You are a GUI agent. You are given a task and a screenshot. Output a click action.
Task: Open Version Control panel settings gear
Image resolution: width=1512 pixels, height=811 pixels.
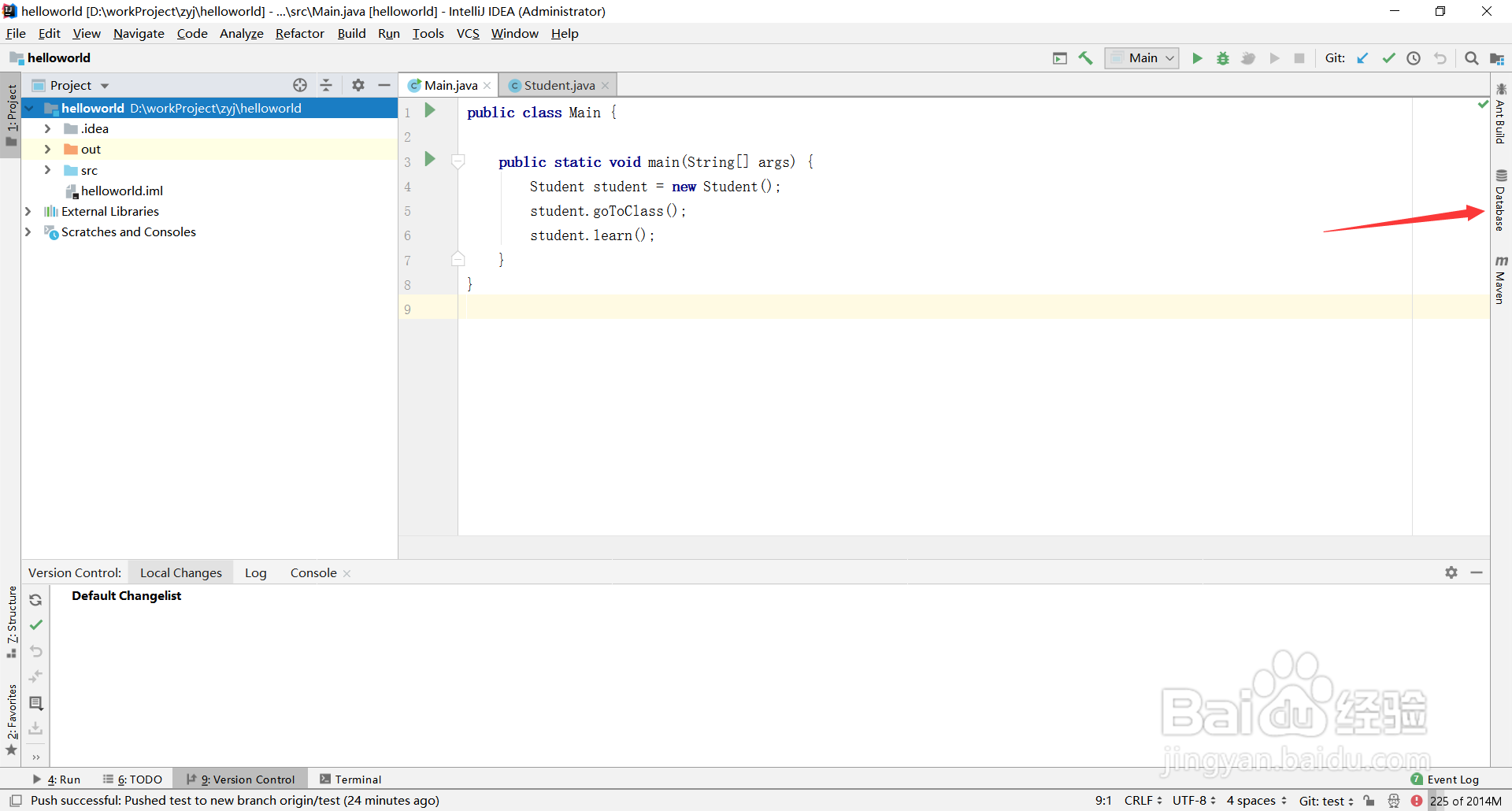(x=1451, y=572)
